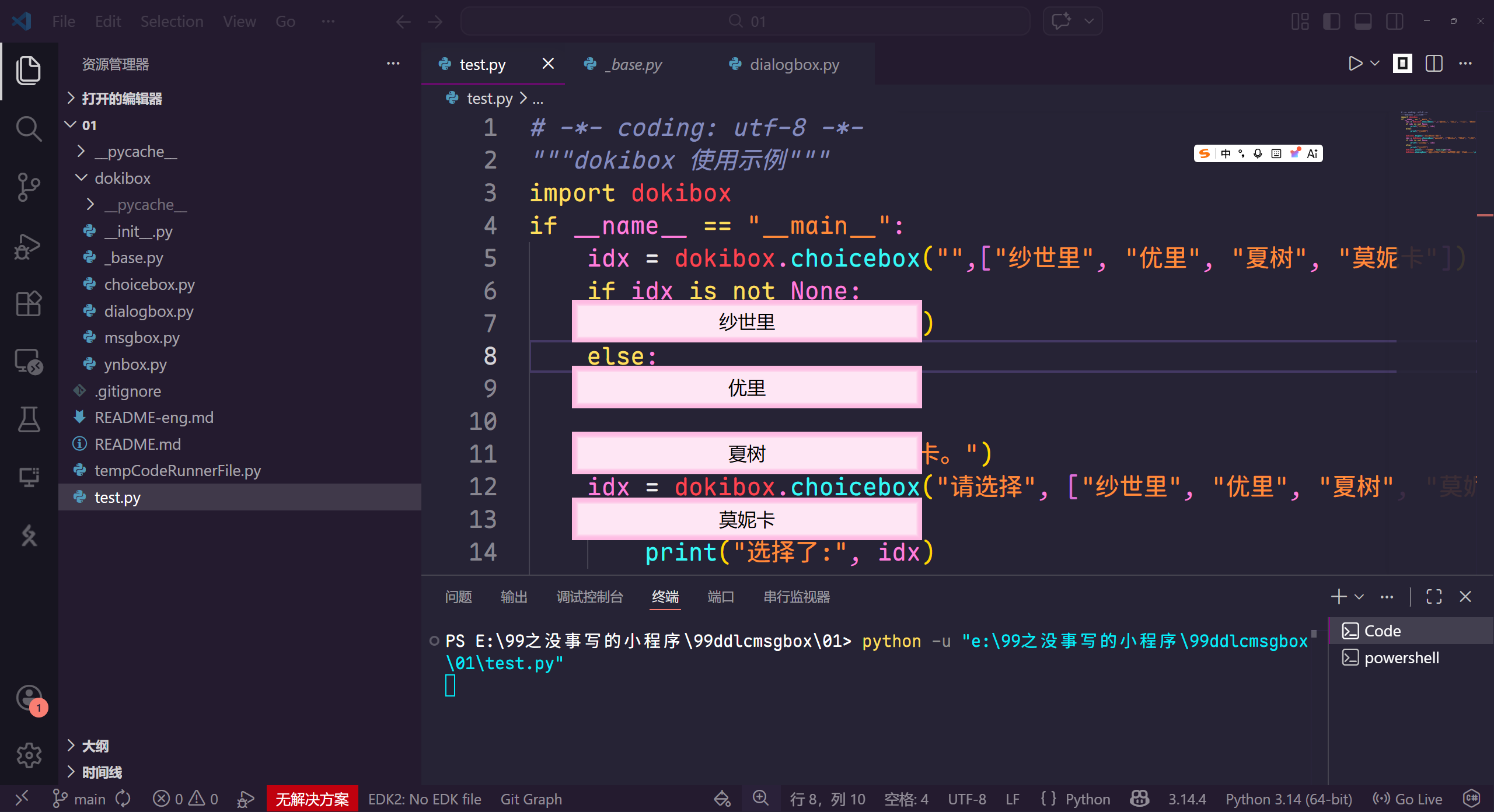Open Run and Debug view
The width and height of the screenshot is (1494, 812).
tap(29, 246)
